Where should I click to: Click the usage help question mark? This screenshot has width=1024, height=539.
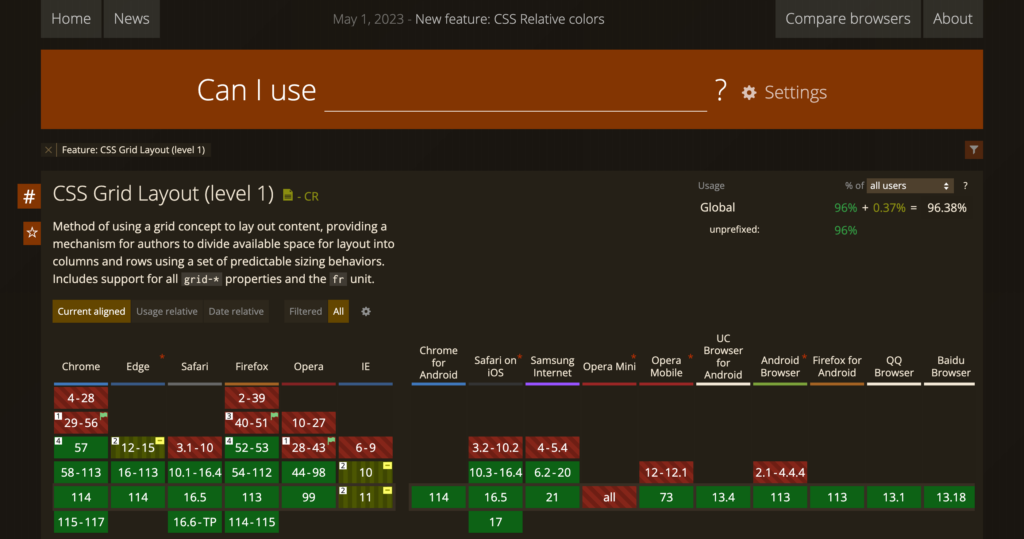tap(965, 186)
